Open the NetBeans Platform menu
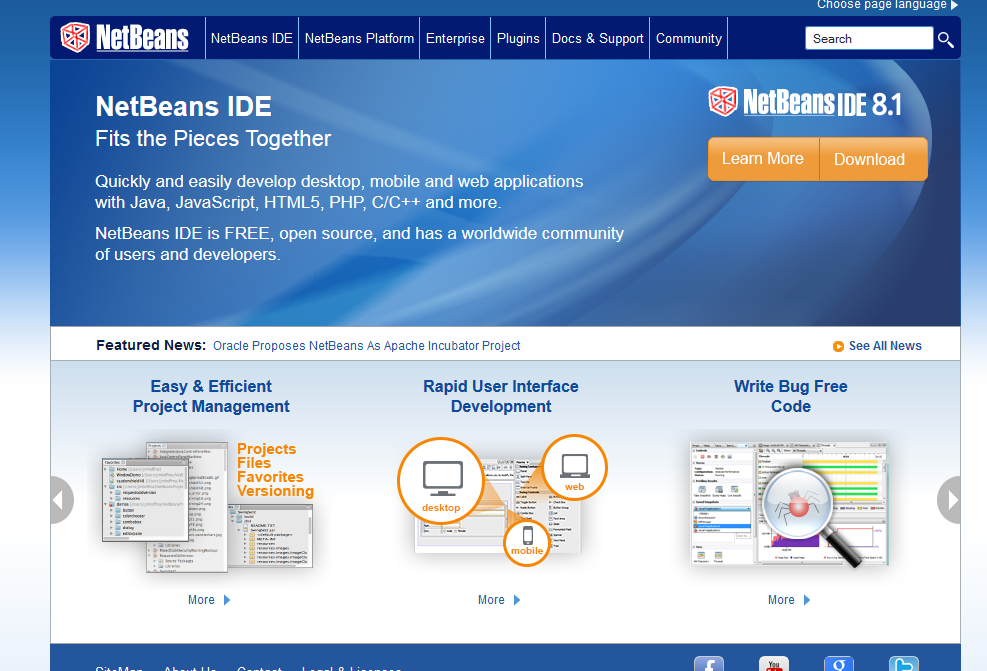 point(359,38)
